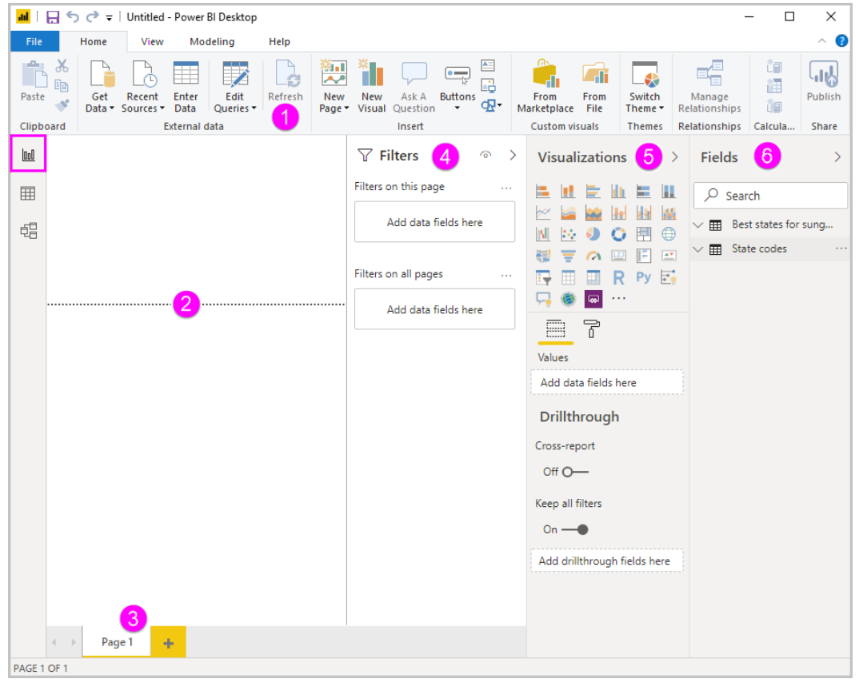Open more options for State codes

pos(840,249)
